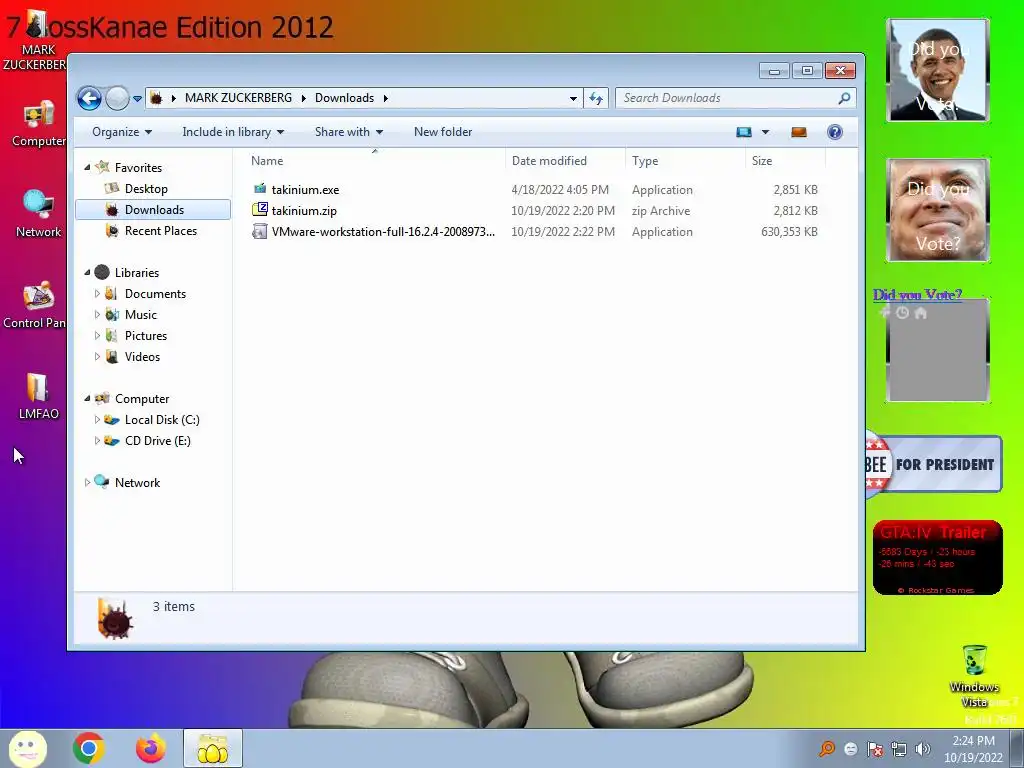Click the search magnifier icon
The width and height of the screenshot is (1024, 768).
[844, 98]
